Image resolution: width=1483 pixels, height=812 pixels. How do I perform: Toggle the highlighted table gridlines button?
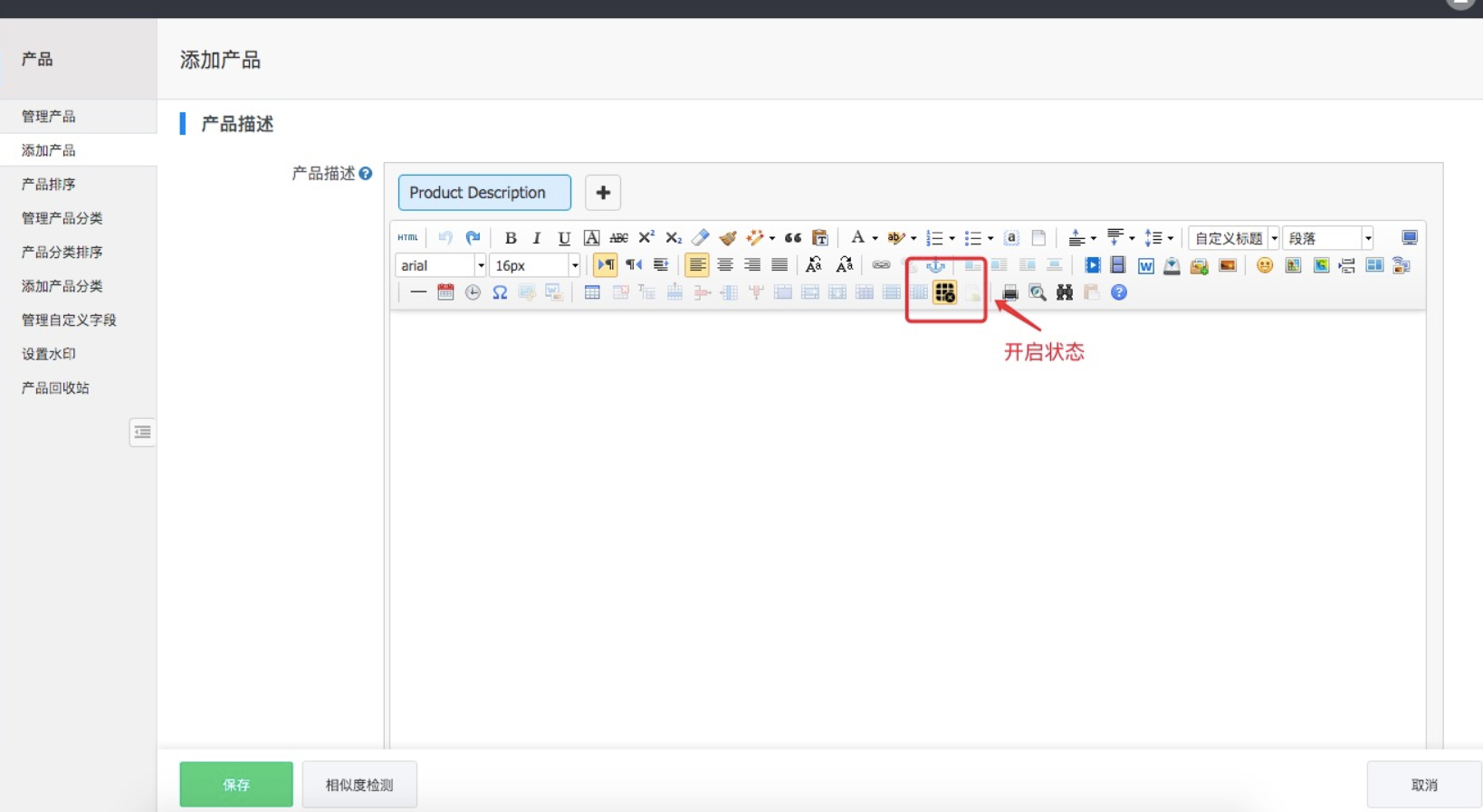(x=944, y=292)
